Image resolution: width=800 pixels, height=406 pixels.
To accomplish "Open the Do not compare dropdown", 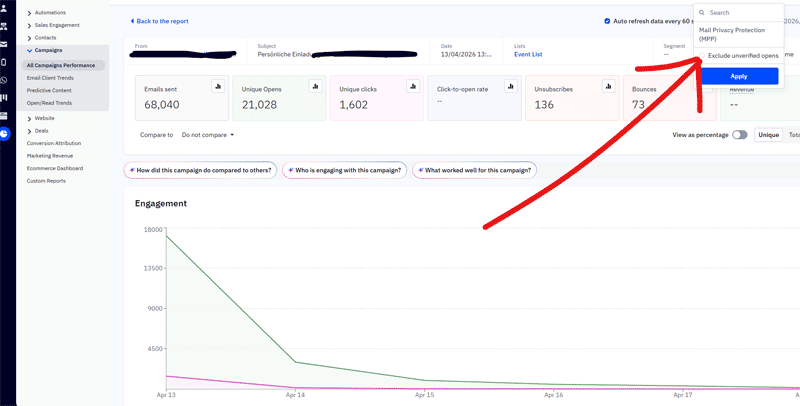I will (208, 135).
